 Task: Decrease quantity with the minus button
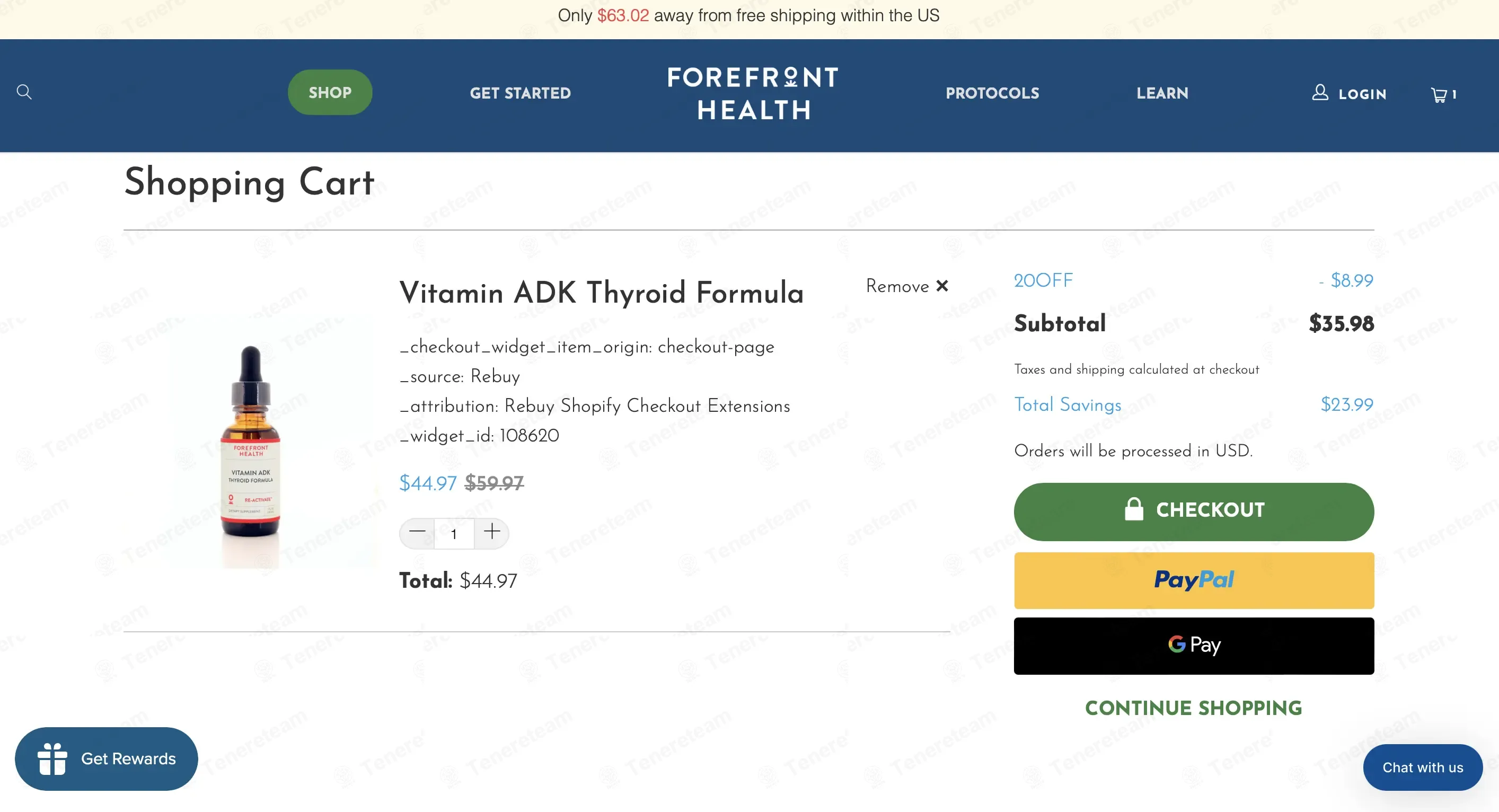[x=417, y=532]
